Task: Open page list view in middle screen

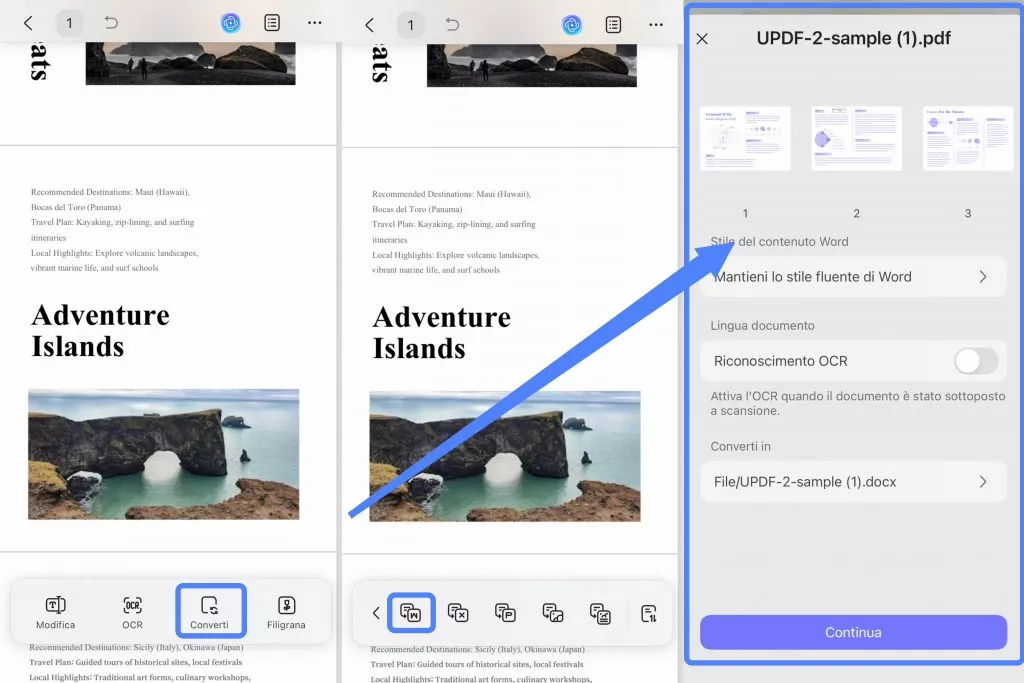Action: click(613, 25)
